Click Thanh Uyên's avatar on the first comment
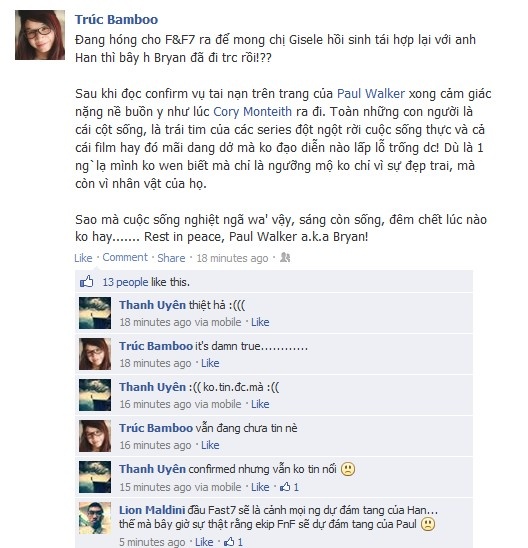 pyautogui.click(x=95, y=313)
